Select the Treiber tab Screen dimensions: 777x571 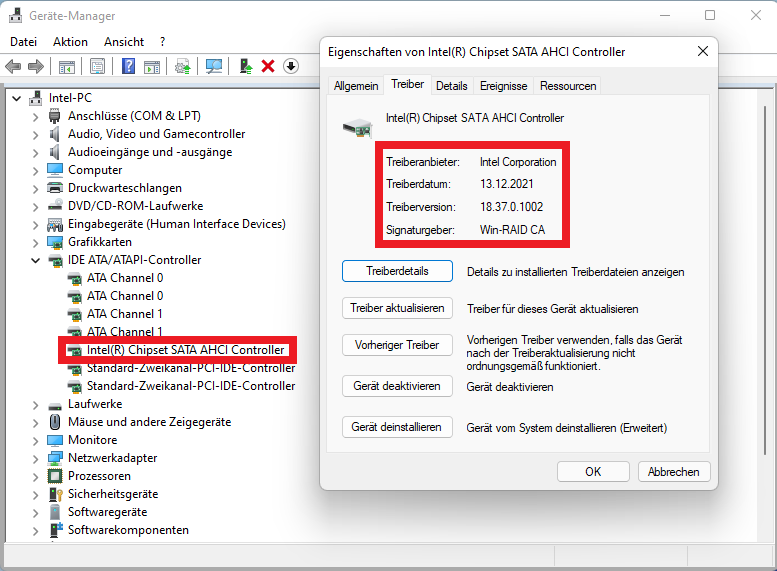(x=407, y=84)
